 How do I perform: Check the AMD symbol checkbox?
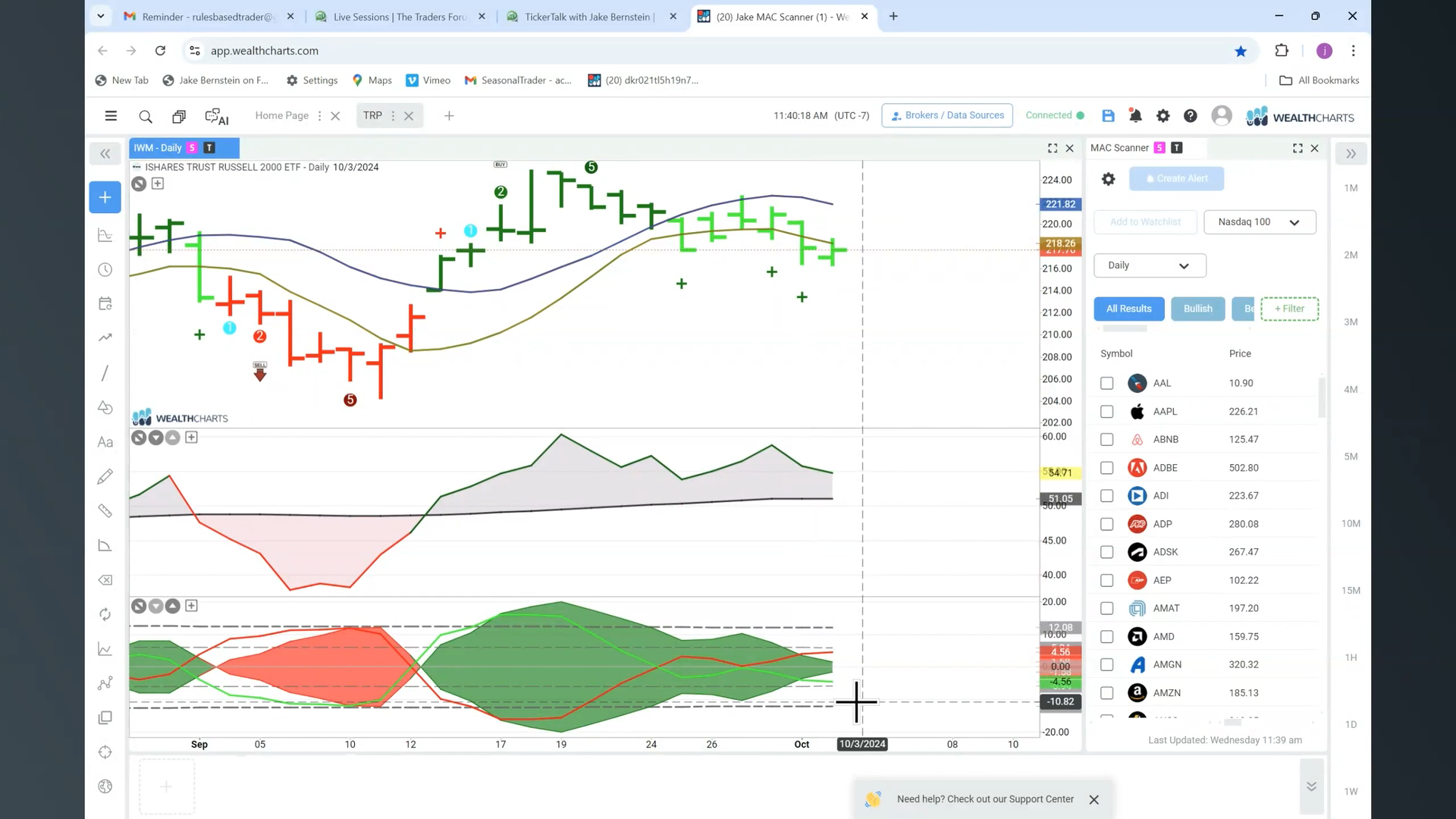[1106, 637]
